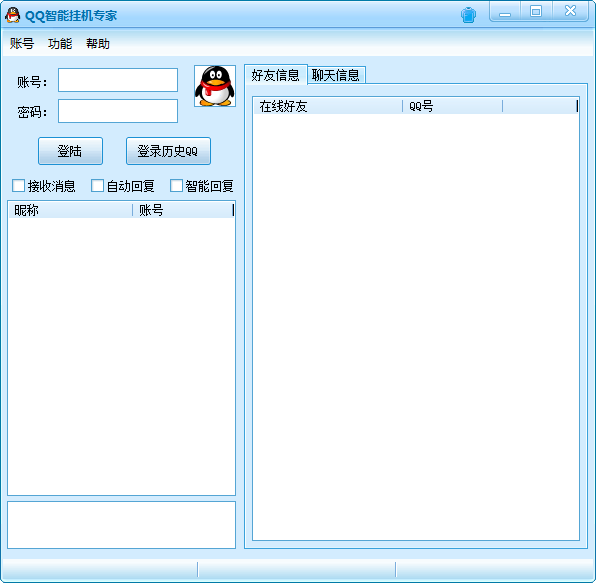The height and width of the screenshot is (583, 596).
Task: Switch to the 好友信息 tab
Action: pyautogui.click(x=276, y=74)
